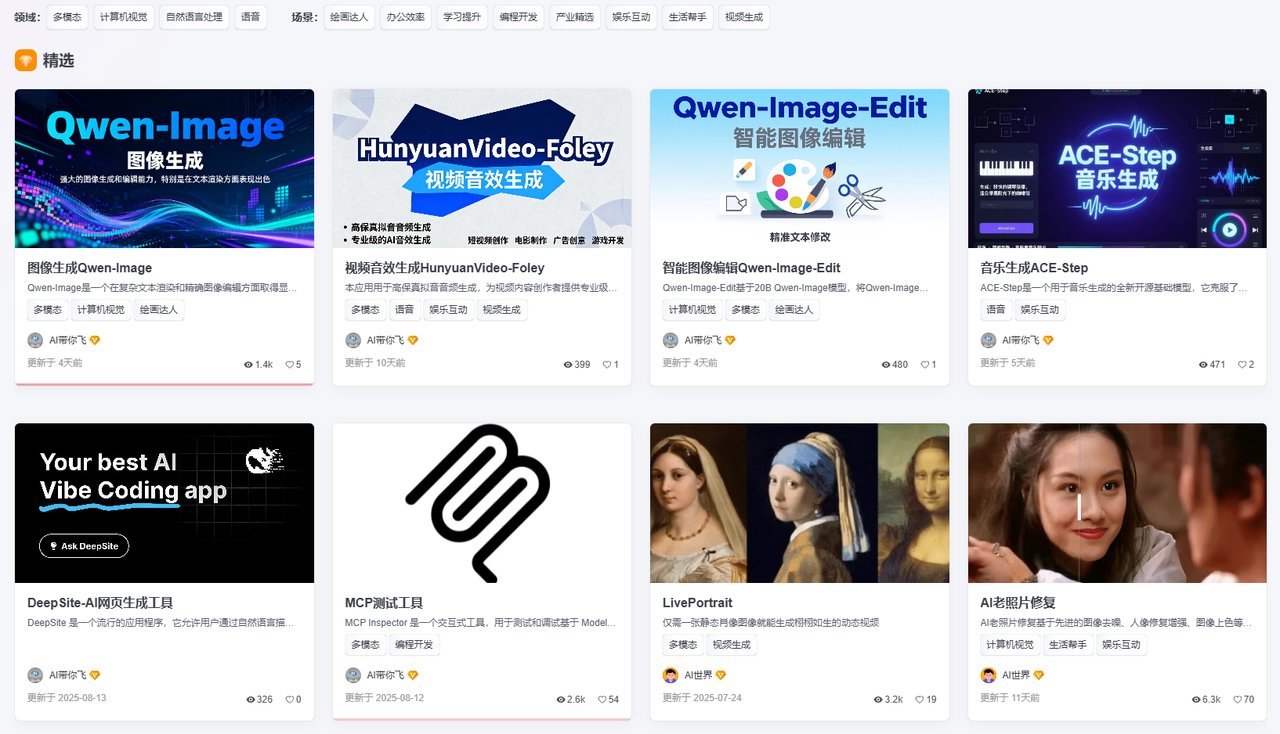Click the views eye icon on LivePortrait card
The width and height of the screenshot is (1280, 734).
879,700
